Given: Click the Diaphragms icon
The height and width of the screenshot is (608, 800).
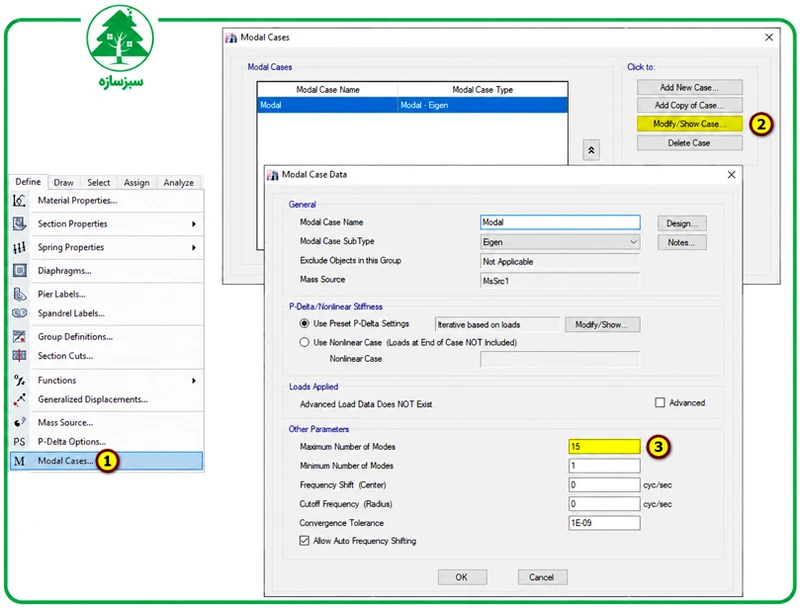Looking at the screenshot, I should (19, 270).
